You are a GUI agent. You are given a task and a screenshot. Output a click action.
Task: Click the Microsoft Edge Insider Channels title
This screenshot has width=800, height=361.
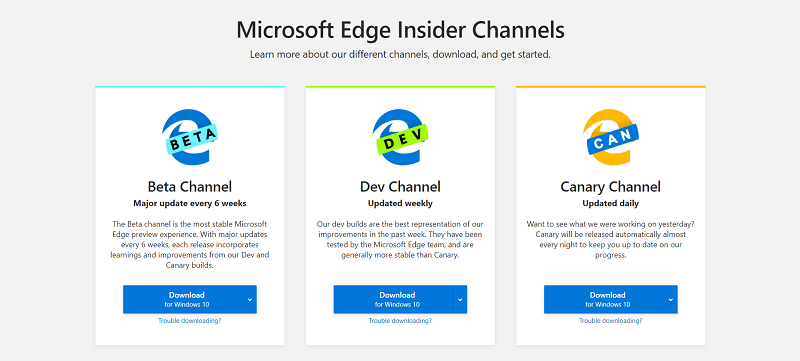point(401,30)
